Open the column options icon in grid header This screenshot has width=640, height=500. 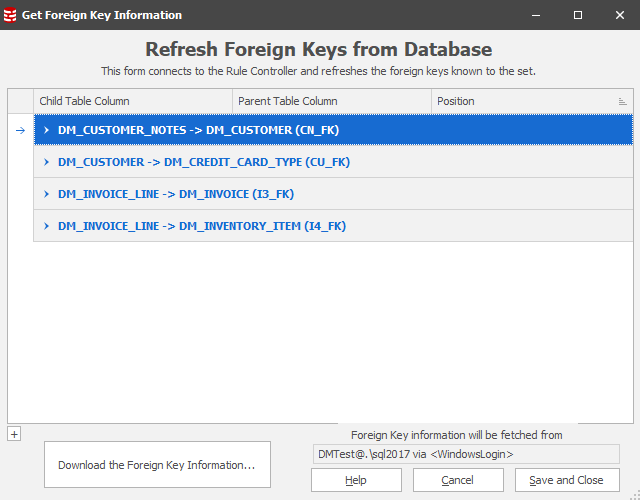click(x=623, y=101)
